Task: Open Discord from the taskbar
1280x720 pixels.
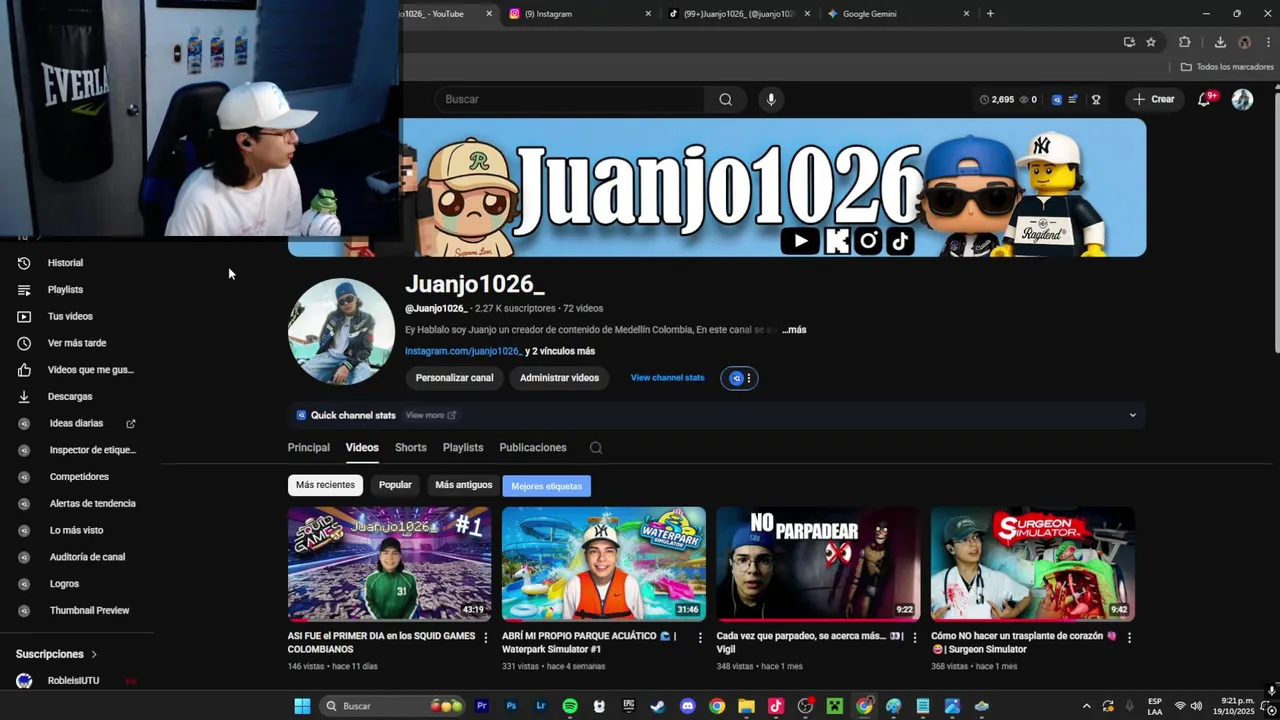Action: pos(687,706)
